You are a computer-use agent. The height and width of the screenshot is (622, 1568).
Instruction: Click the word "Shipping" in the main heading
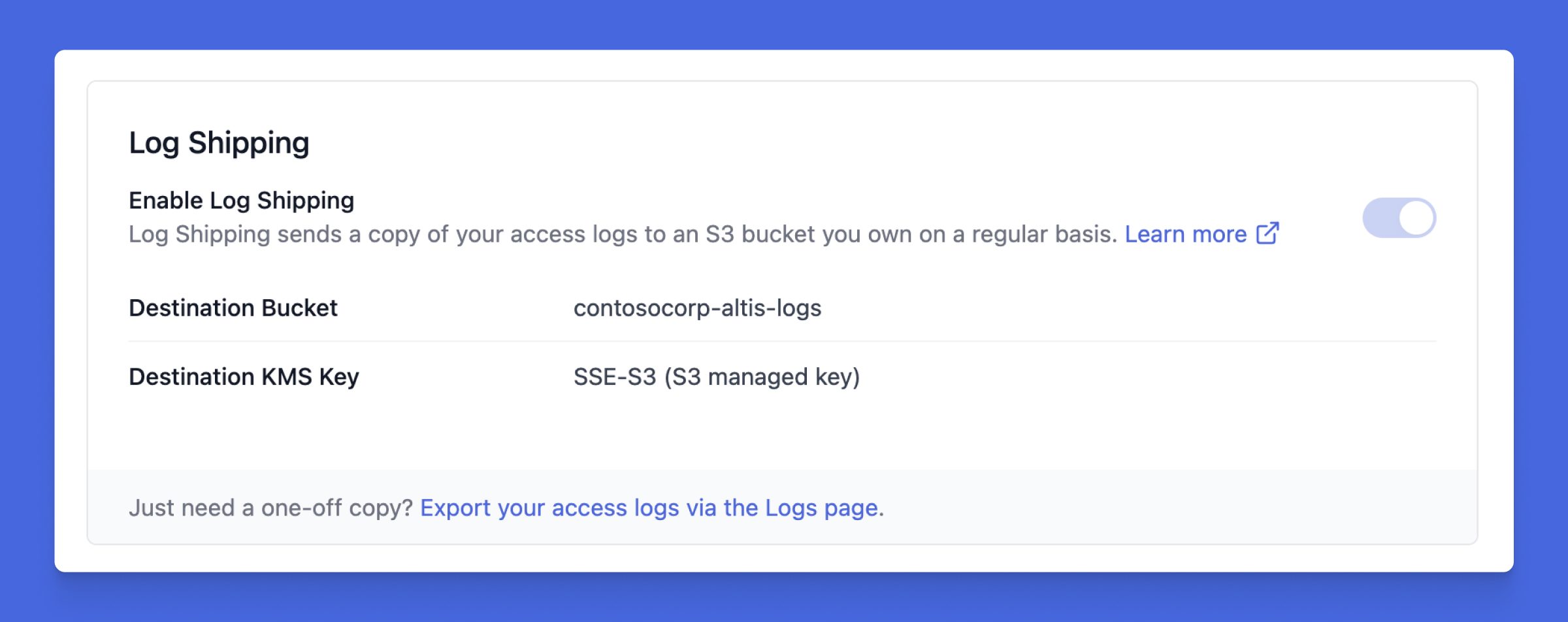248,142
